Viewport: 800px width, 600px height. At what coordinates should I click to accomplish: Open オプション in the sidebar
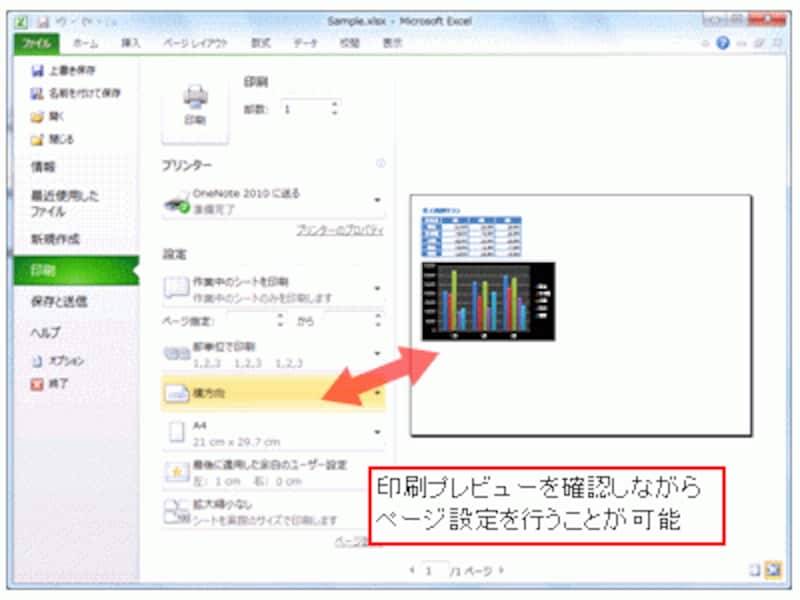[x=58, y=361]
